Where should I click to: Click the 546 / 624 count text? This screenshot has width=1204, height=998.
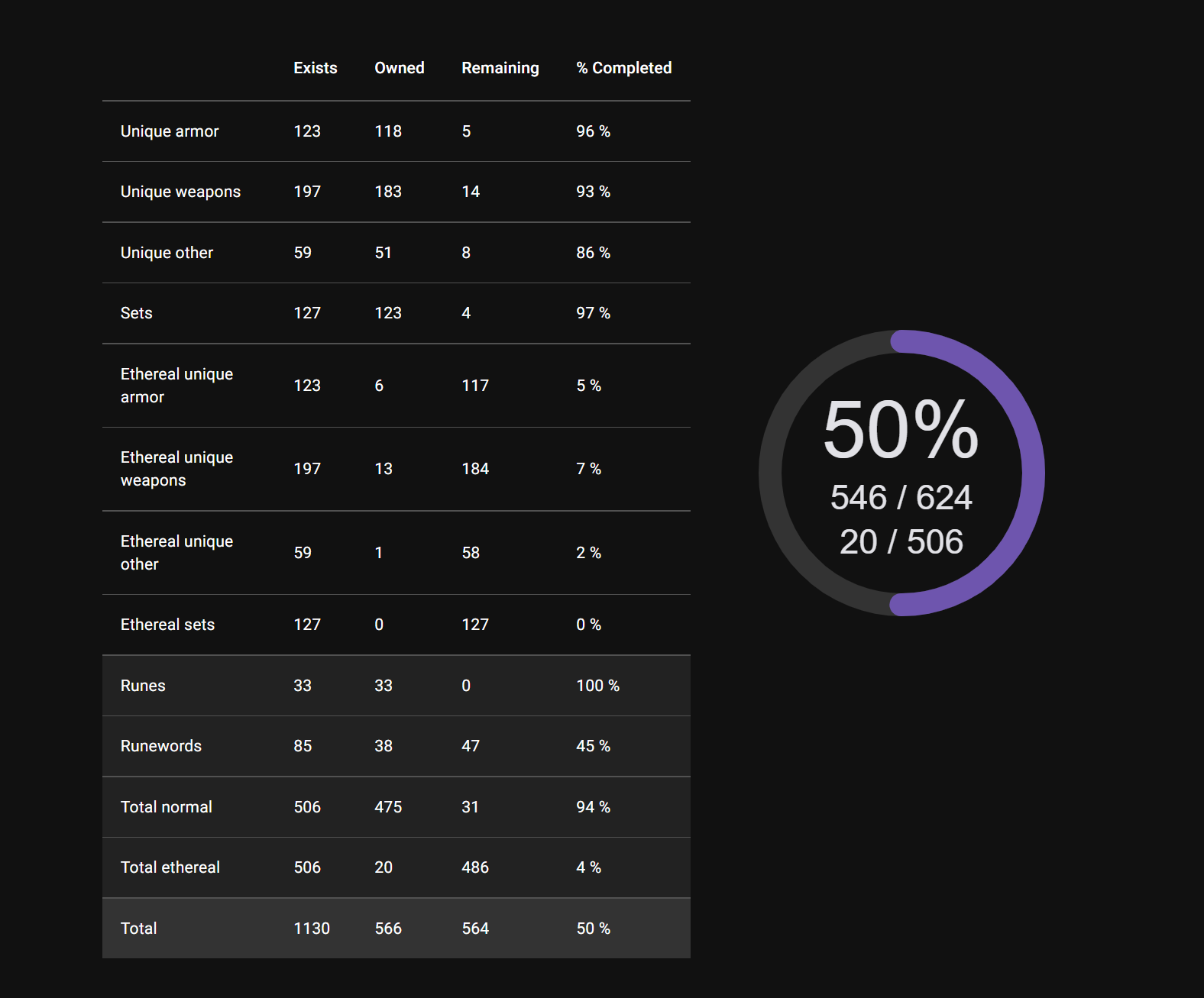901,498
